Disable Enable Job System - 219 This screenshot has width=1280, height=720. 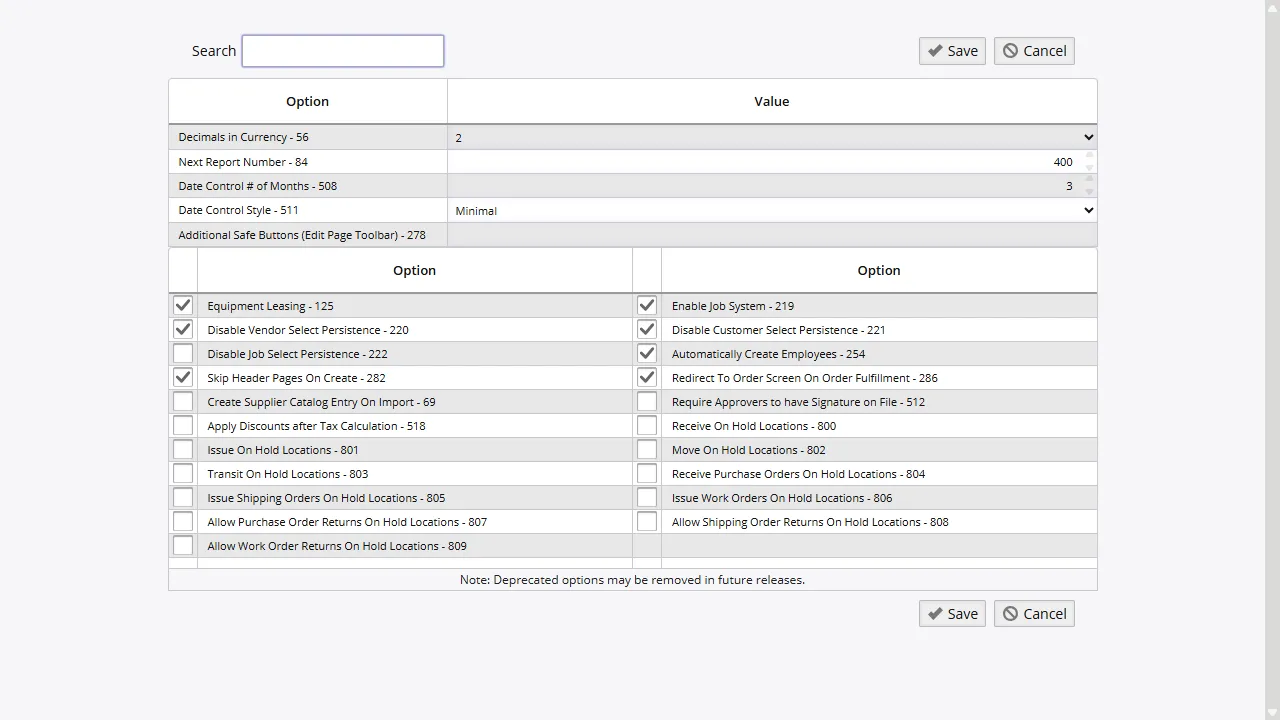pyautogui.click(x=646, y=305)
